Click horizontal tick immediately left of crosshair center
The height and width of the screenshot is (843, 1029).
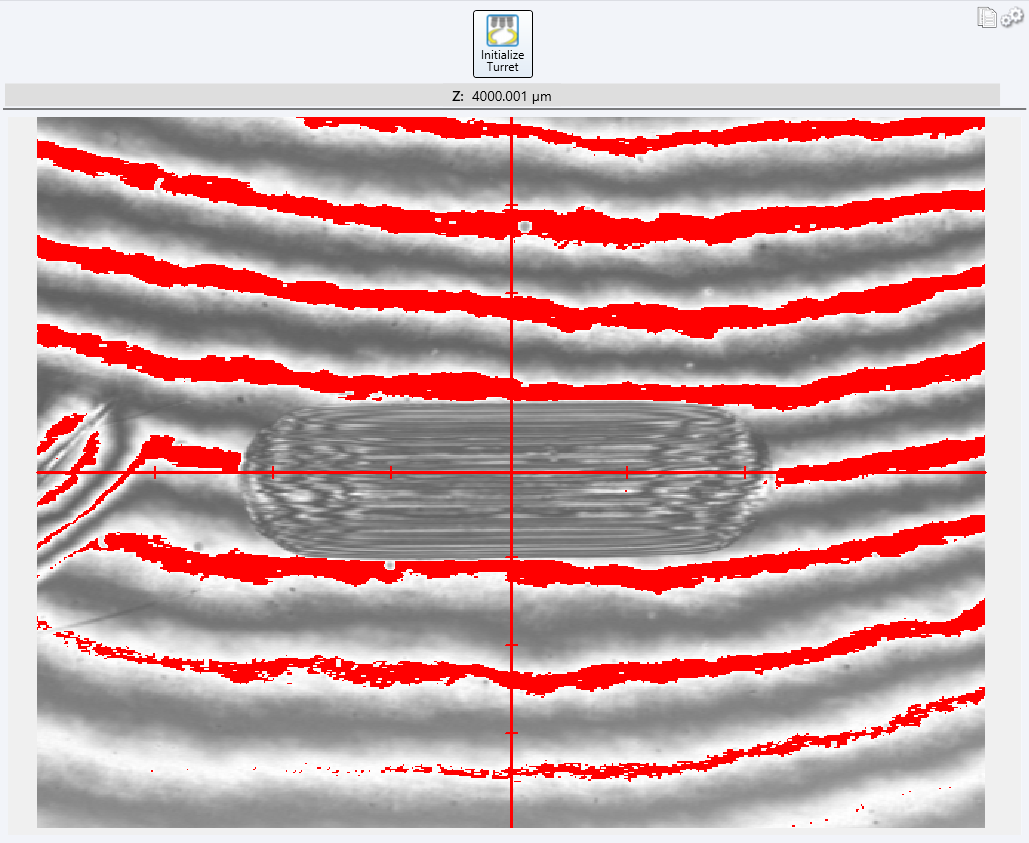pos(390,472)
